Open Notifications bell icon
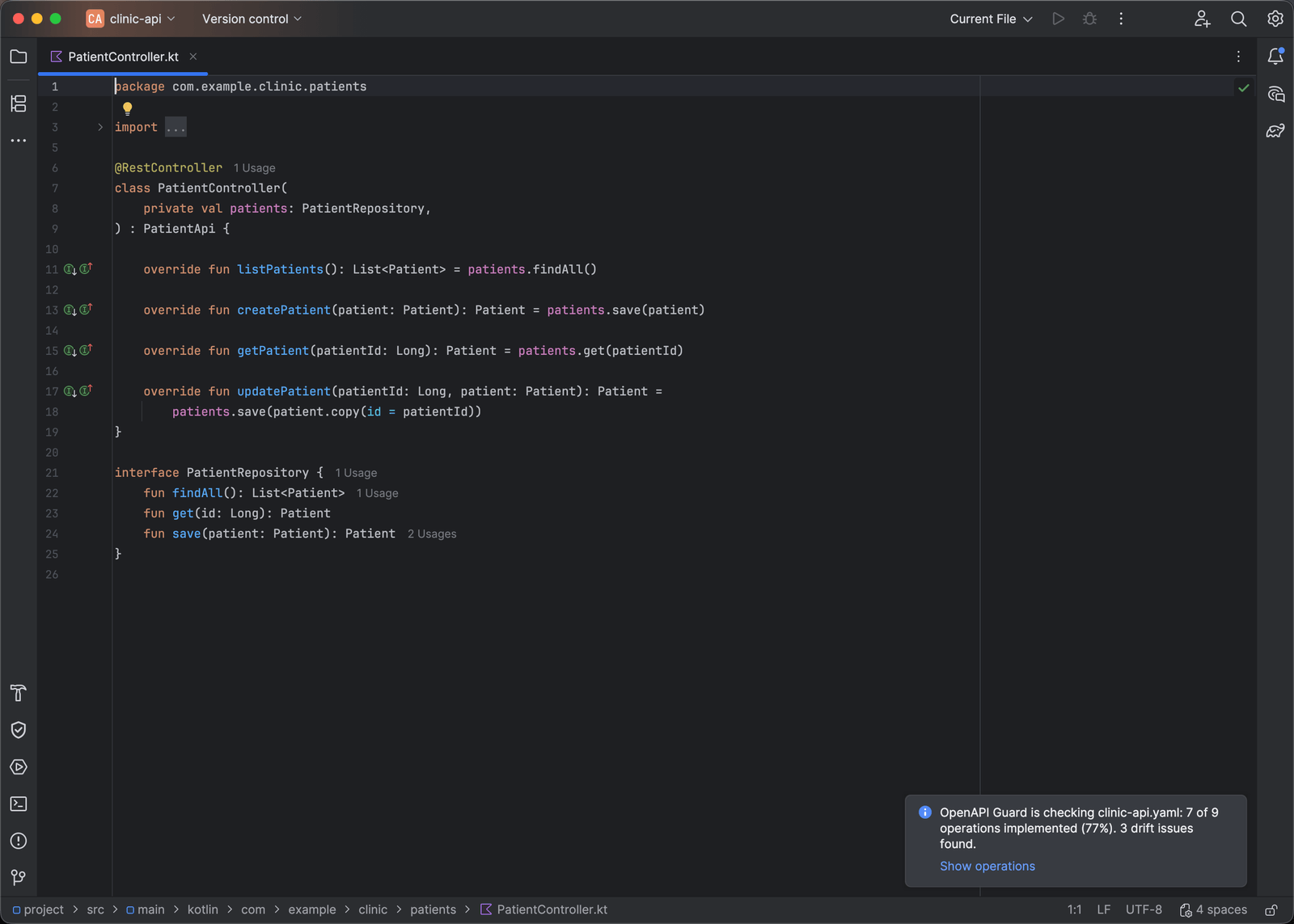Screen dimensions: 1294x924 click(1275, 57)
